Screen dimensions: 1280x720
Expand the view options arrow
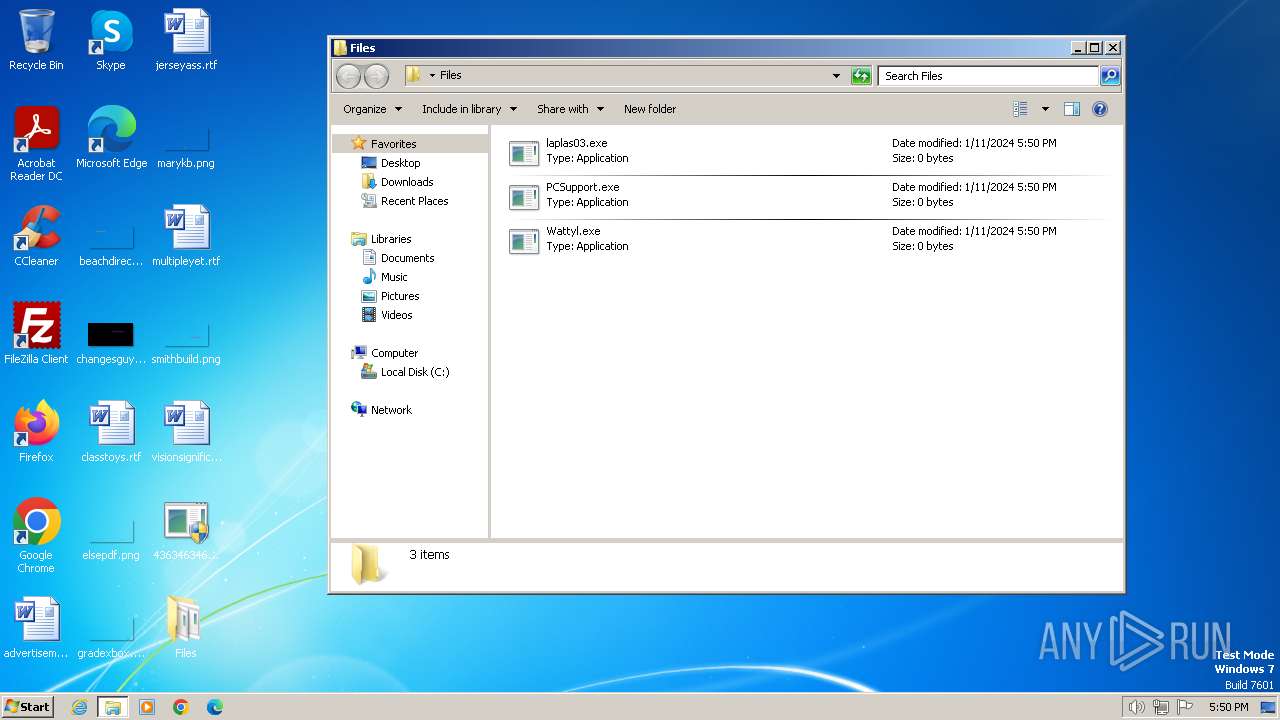1045,109
